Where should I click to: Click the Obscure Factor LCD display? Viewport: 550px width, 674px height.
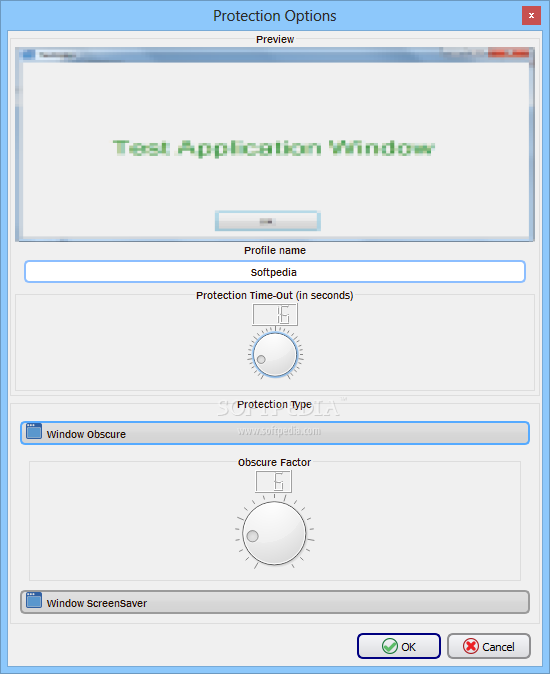tap(274, 481)
